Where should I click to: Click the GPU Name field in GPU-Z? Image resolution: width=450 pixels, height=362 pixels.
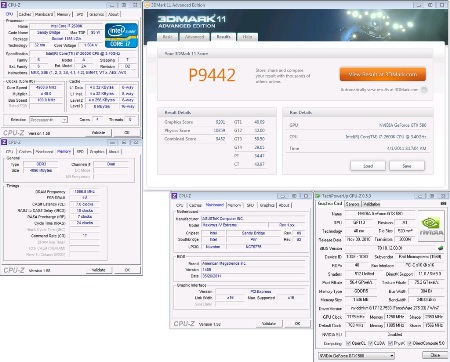point(380,213)
